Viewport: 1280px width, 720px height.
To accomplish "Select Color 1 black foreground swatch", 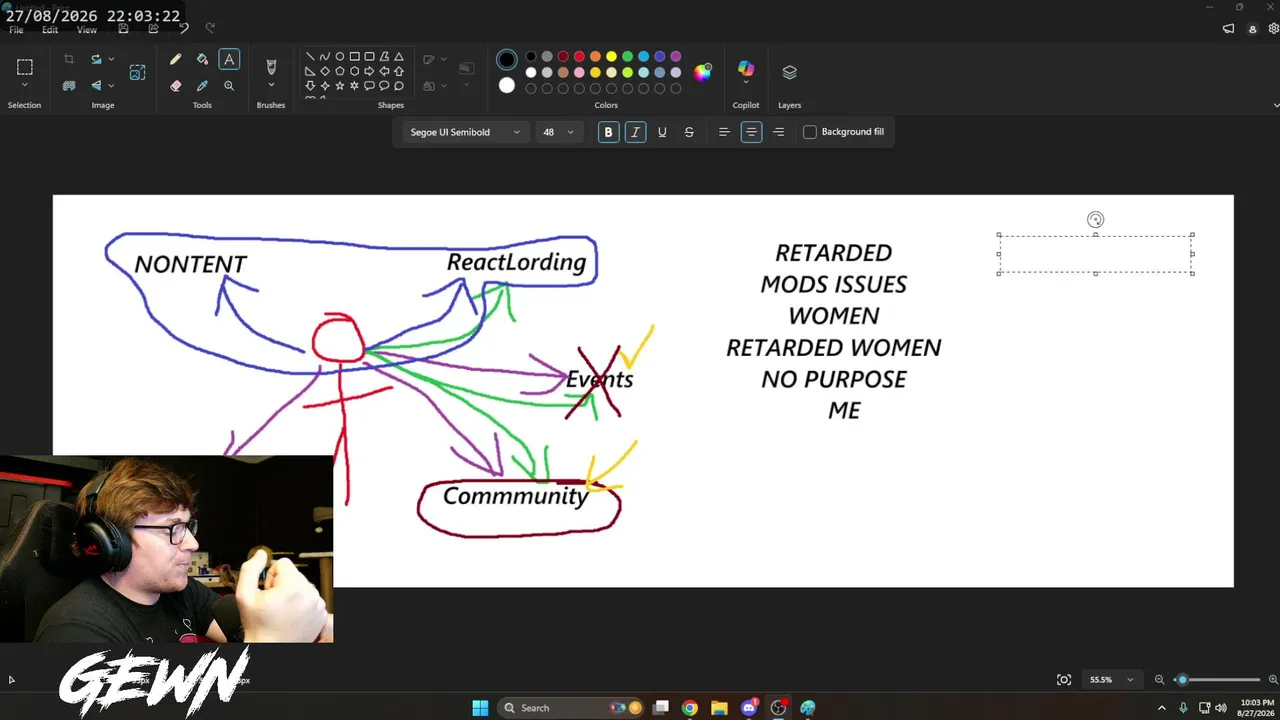I will pyautogui.click(x=507, y=60).
